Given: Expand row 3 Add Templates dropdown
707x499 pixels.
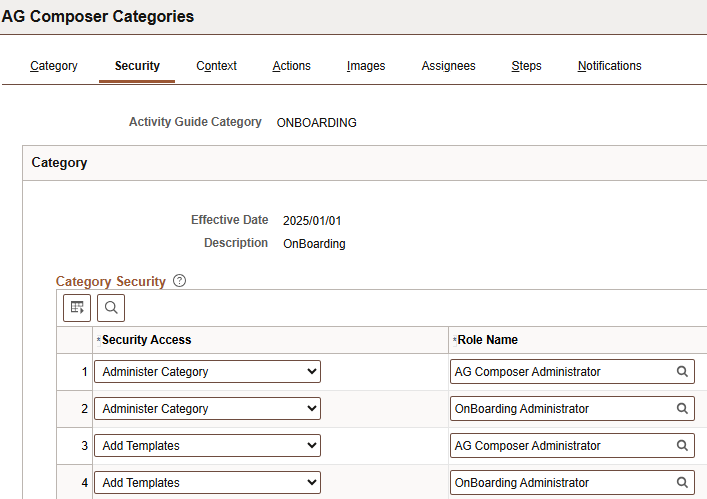Looking at the screenshot, I should tap(207, 445).
